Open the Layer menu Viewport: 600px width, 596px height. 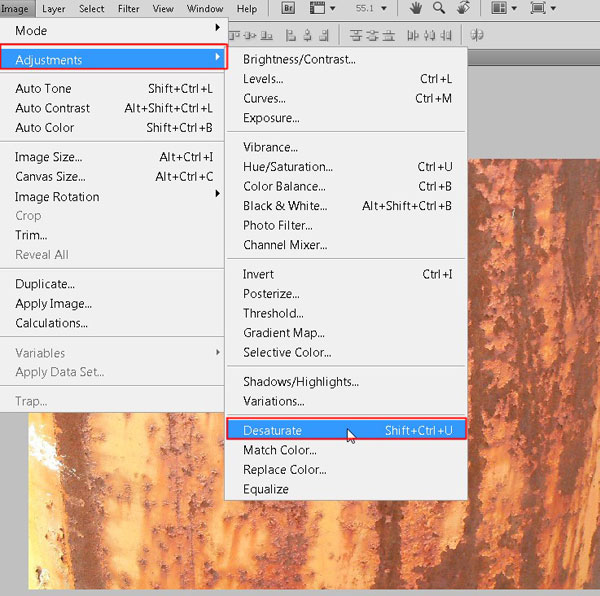point(54,9)
